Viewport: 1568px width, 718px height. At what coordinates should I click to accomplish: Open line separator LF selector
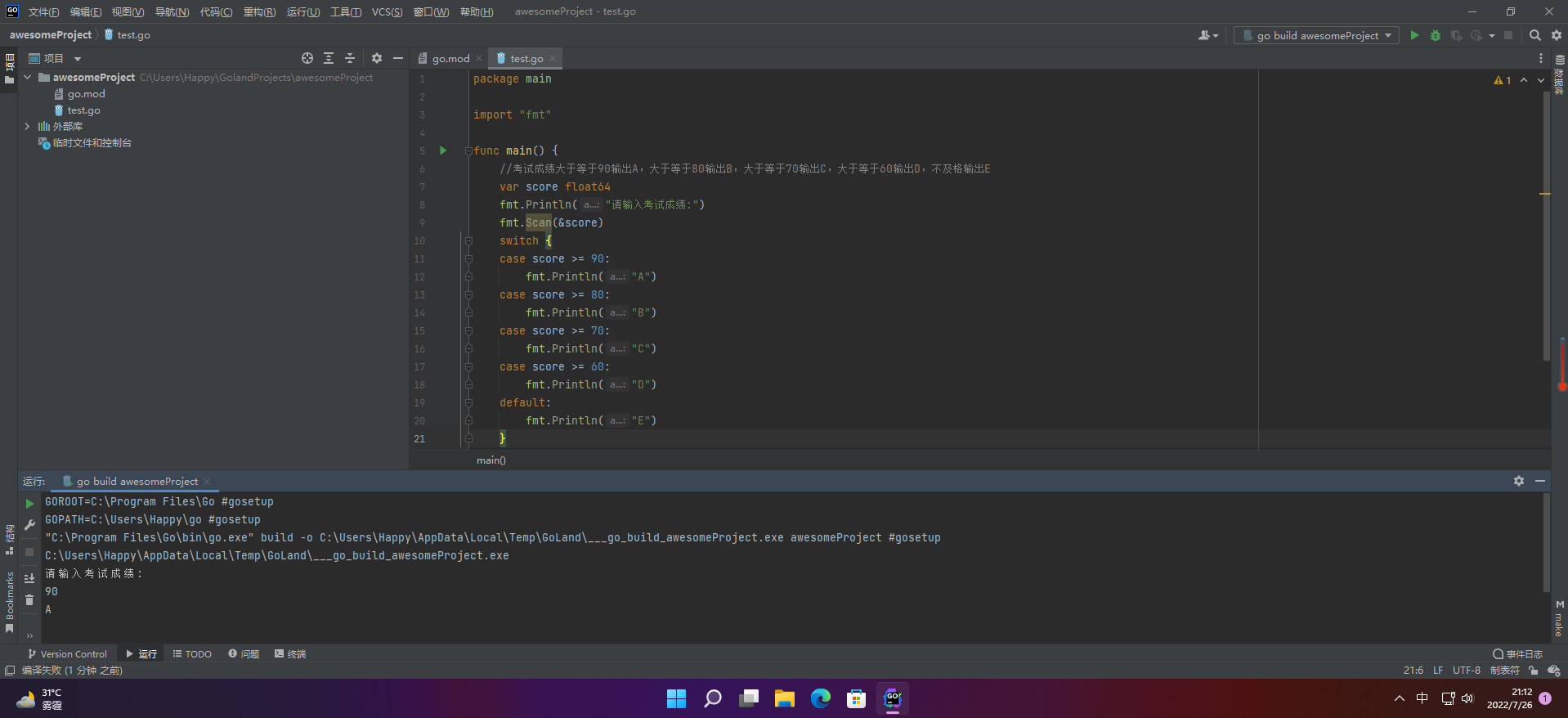pos(1438,671)
